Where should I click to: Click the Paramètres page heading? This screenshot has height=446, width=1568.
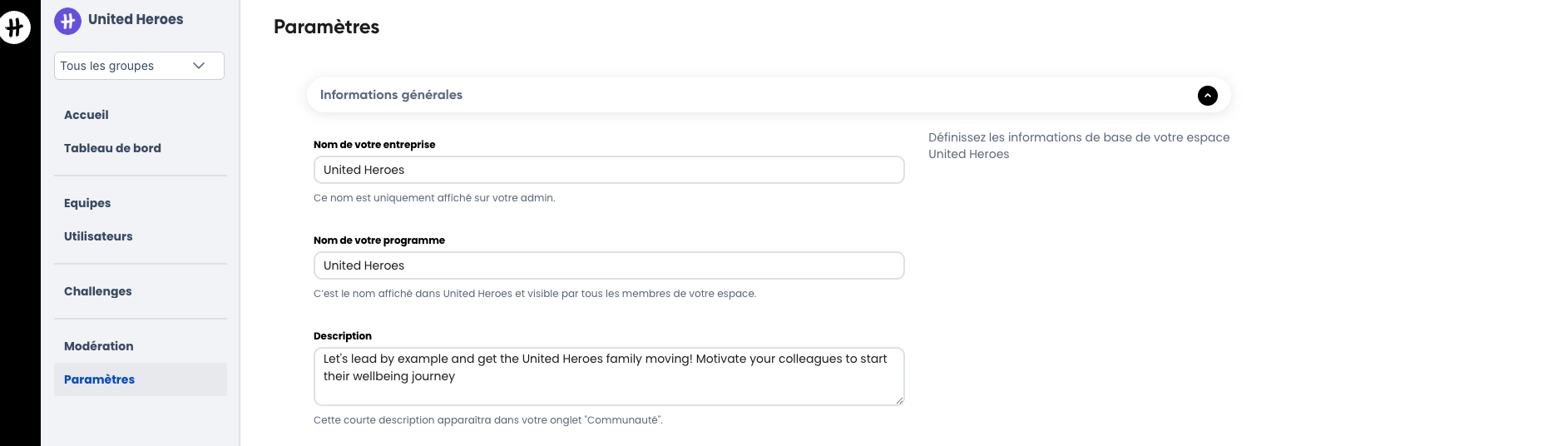326,27
